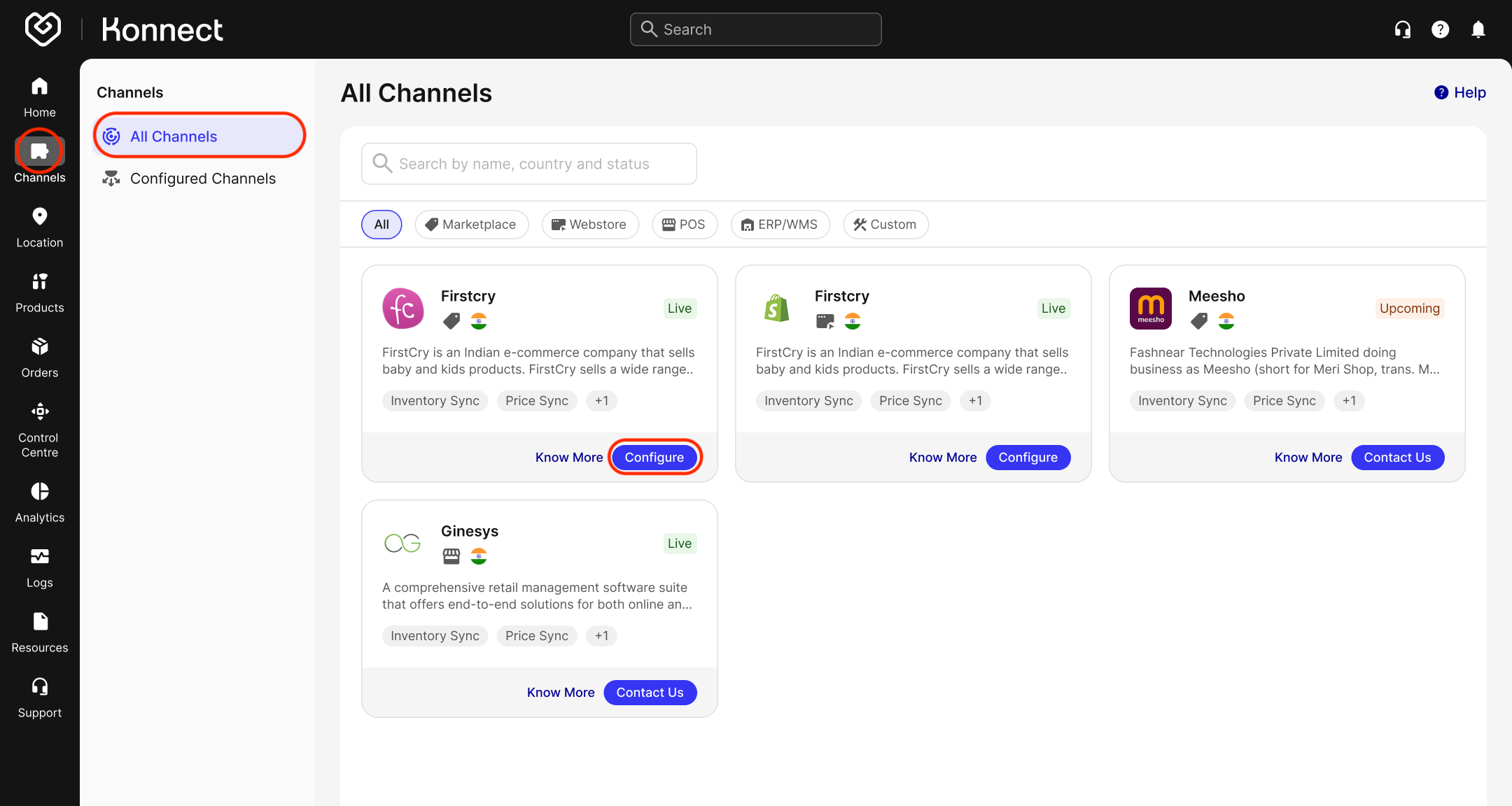Open the headset support icon in top bar

(1402, 29)
